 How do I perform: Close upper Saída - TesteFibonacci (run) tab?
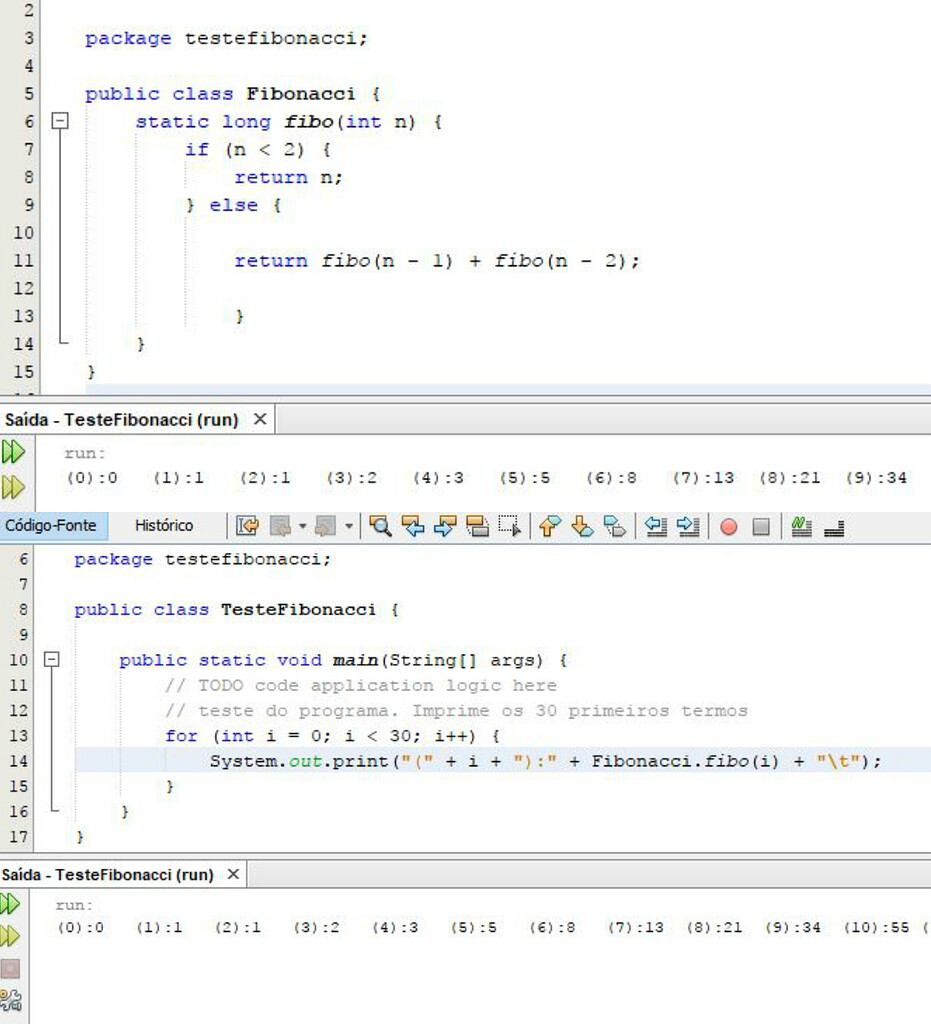260,419
